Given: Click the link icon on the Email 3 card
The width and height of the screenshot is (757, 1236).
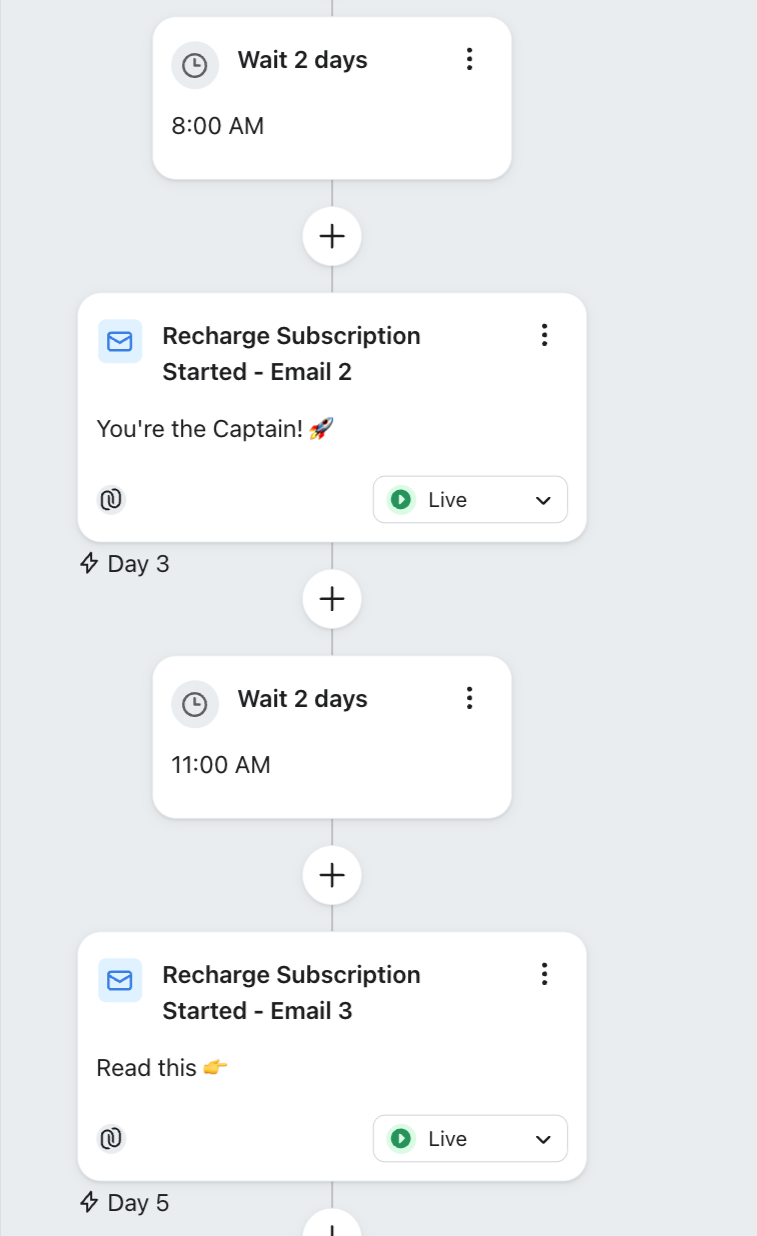Looking at the screenshot, I should pyautogui.click(x=111, y=1138).
